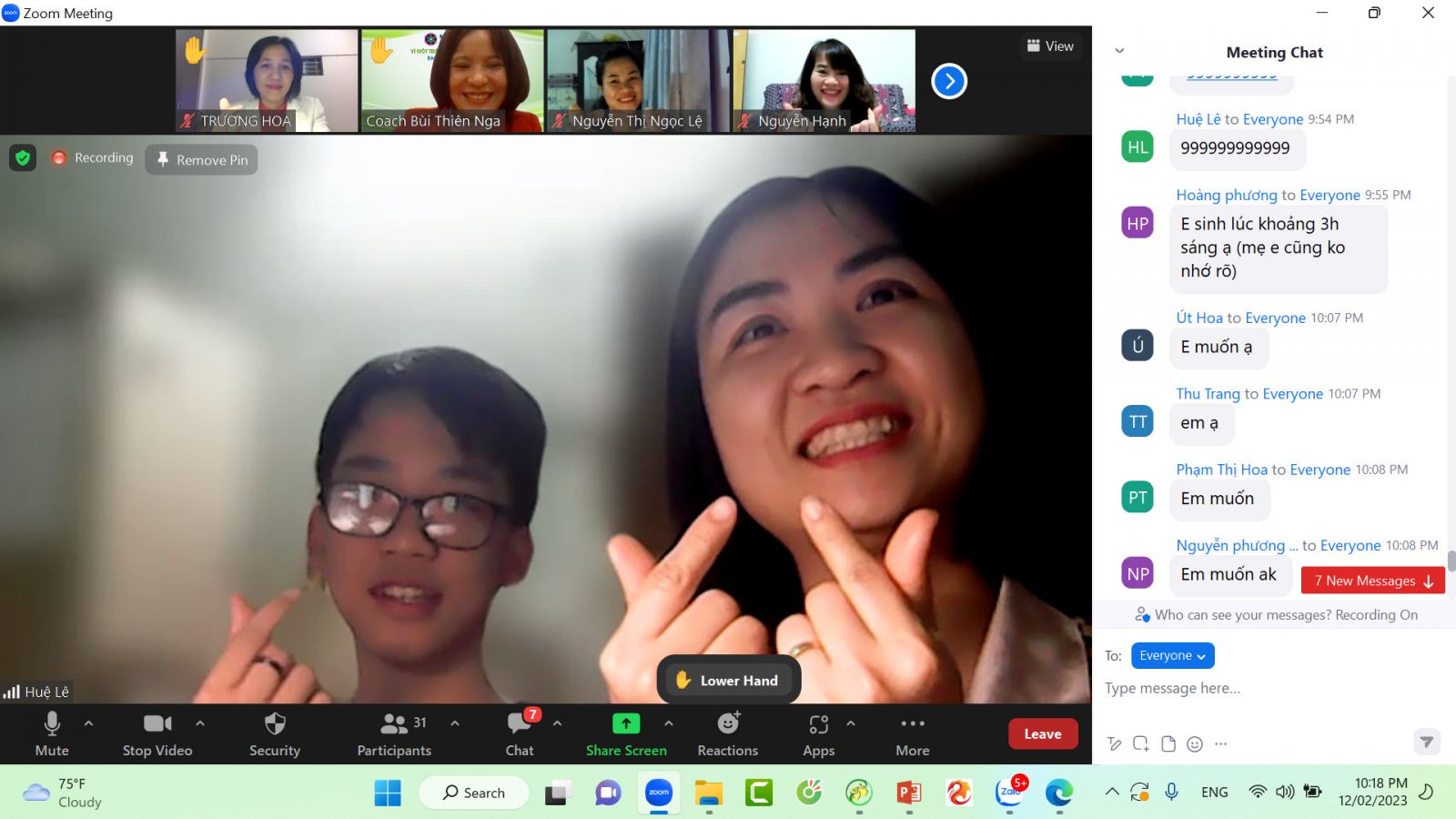This screenshot has width=1456, height=819.
Task: Click the Leave button
Action: tap(1042, 734)
